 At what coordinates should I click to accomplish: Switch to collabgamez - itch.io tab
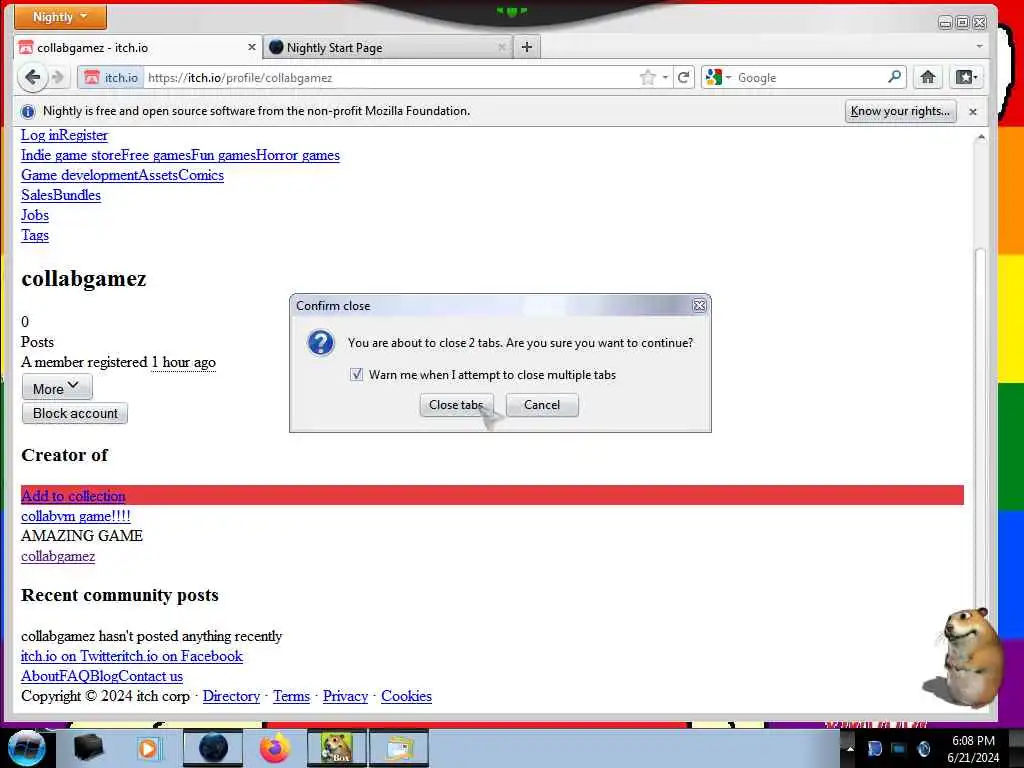(138, 47)
